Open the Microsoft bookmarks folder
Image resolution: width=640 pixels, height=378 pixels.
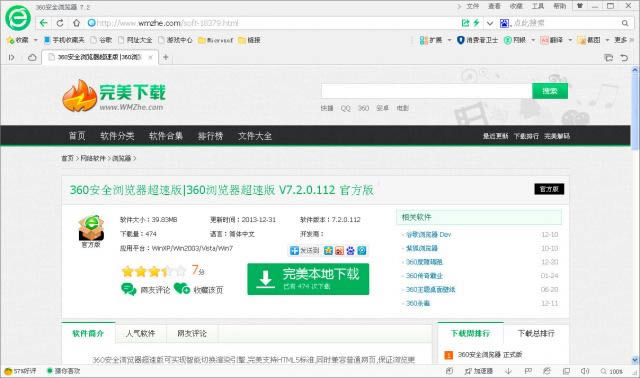pyautogui.click(x=216, y=40)
